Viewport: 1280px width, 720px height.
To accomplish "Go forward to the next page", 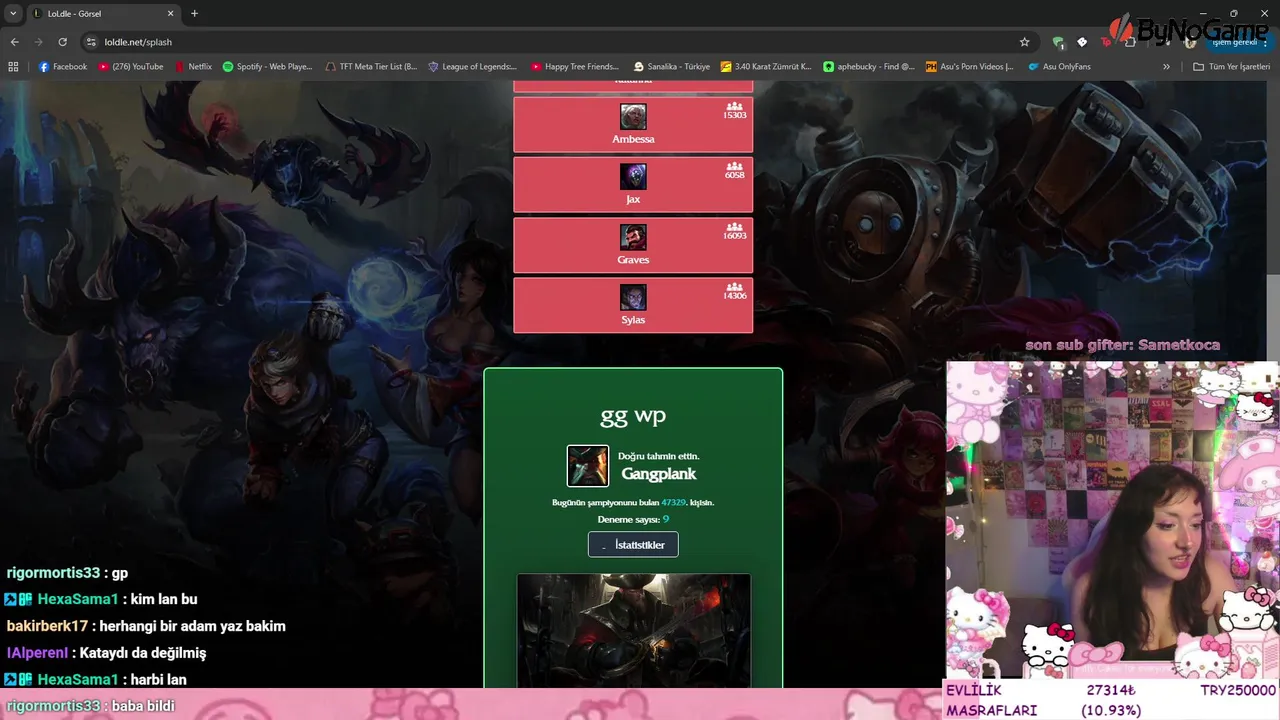I will point(38,42).
